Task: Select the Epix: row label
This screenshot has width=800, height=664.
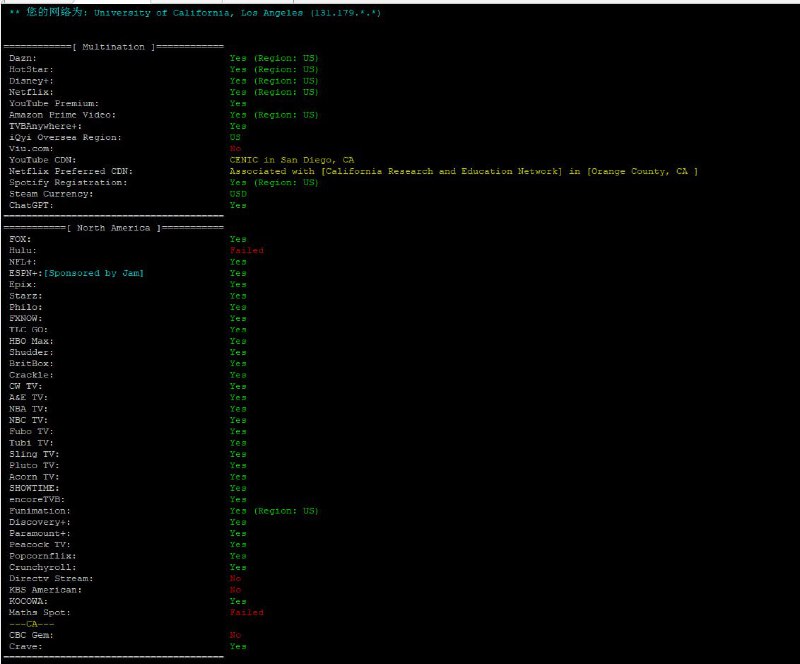Action: pyautogui.click(x=23, y=284)
